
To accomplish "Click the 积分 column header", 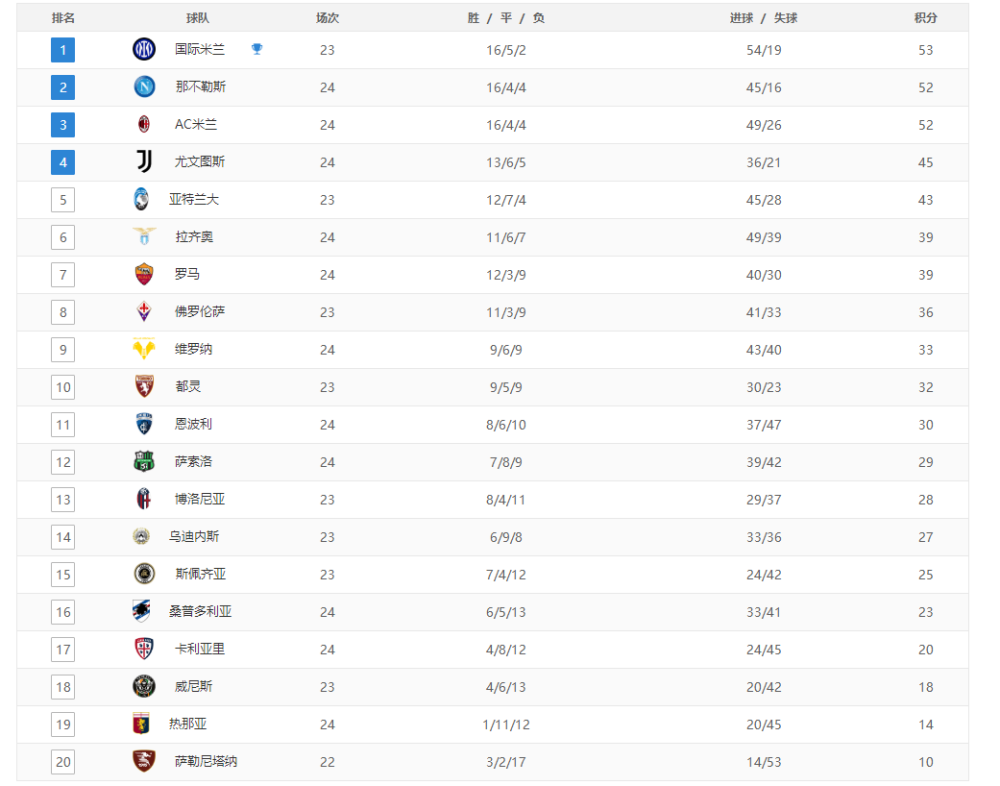I will 925,18.
